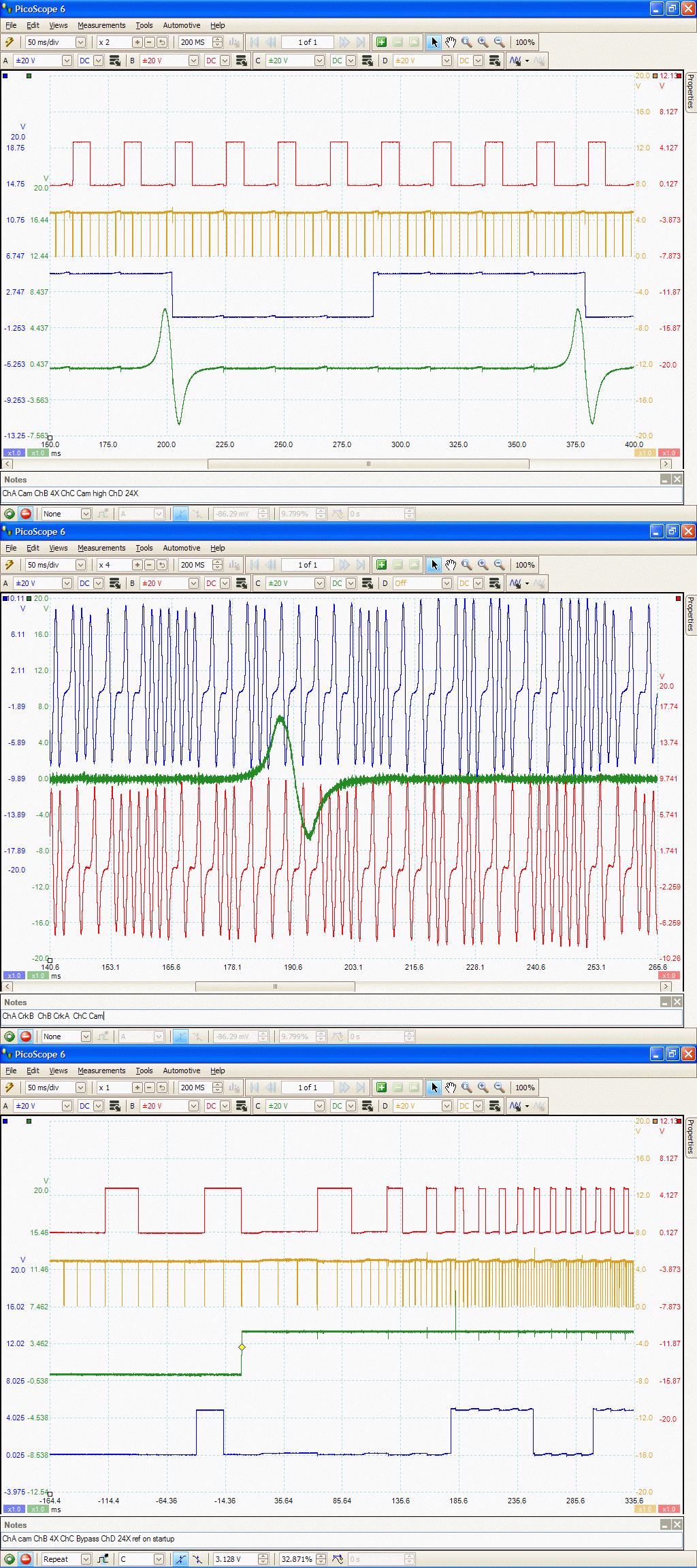Open the Automotive menu in the top window
This screenshot has height=1568, width=697.
coord(182,25)
